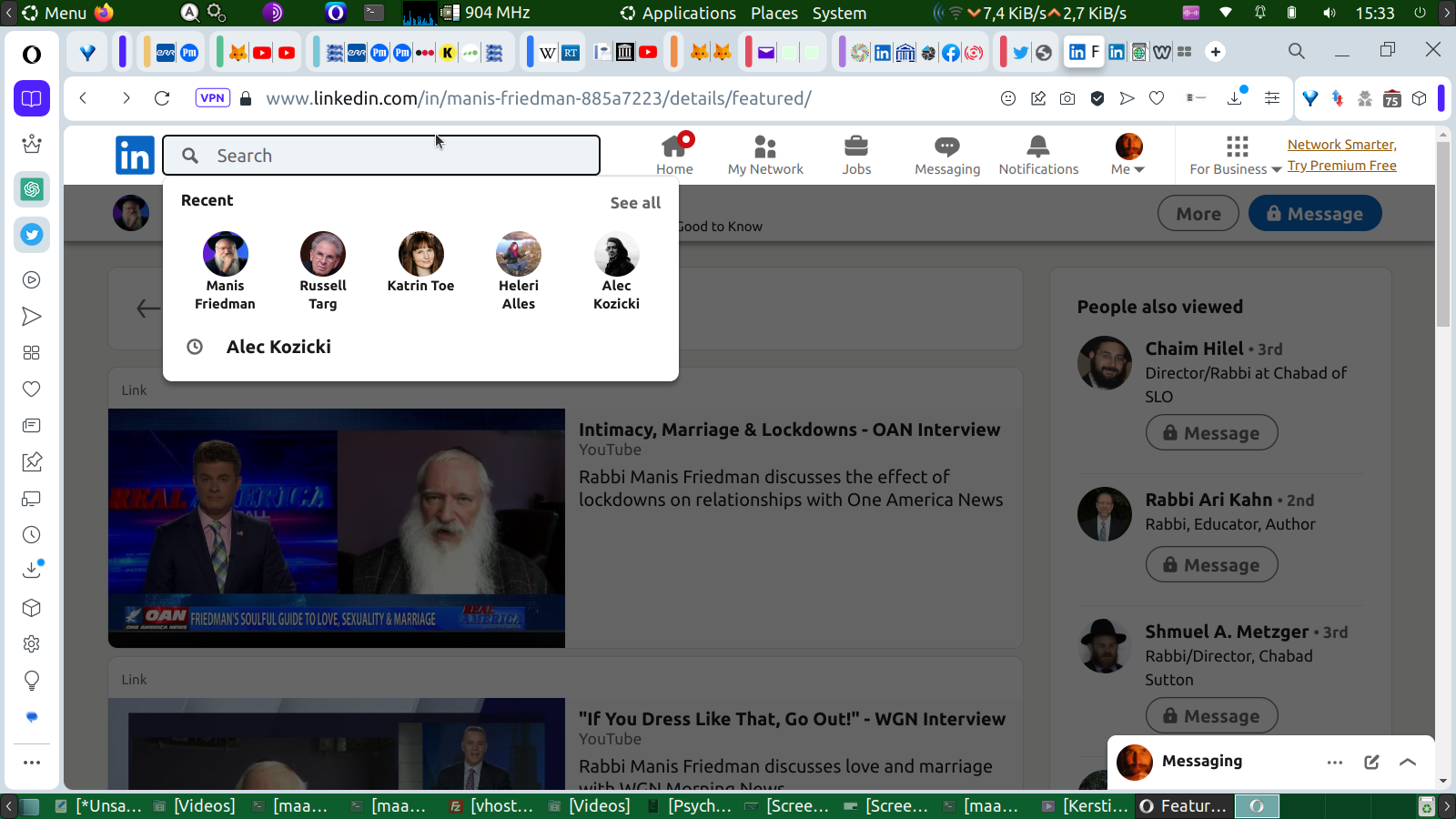This screenshot has width=1456, height=819.
Task: Click the Twitter icon in Opera sidebar
Action: pyautogui.click(x=32, y=235)
